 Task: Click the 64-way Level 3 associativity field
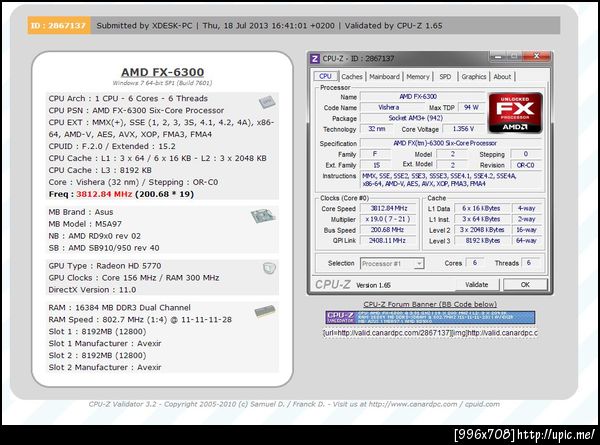pos(527,240)
